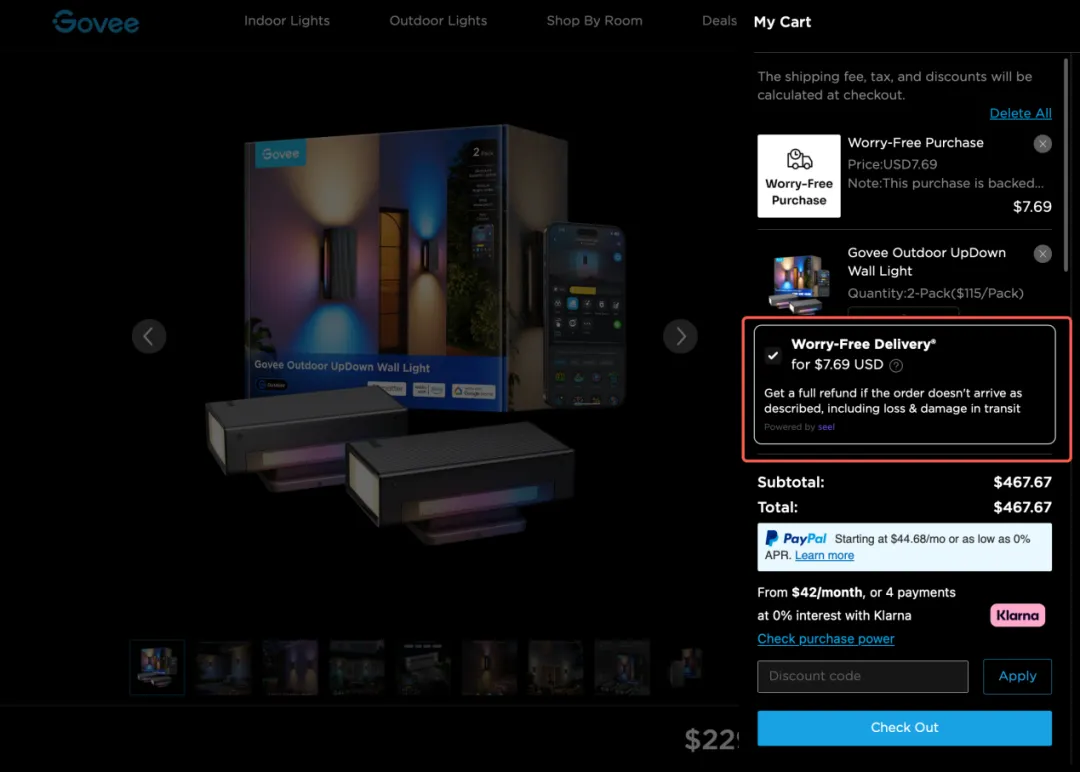Select the first product gallery thumbnail
The width and height of the screenshot is (1080, 772).
[157, 667]
